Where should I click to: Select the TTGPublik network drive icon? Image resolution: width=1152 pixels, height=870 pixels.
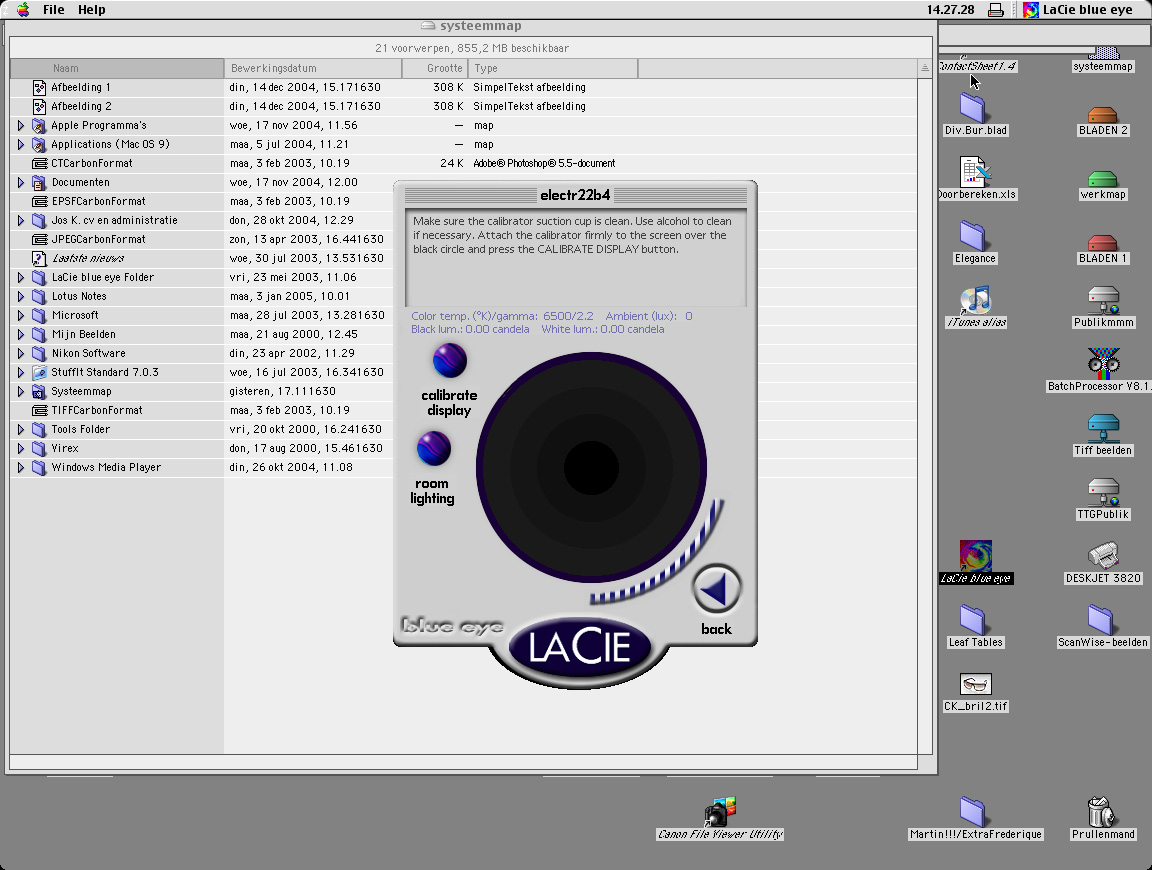coord(1103,492)
